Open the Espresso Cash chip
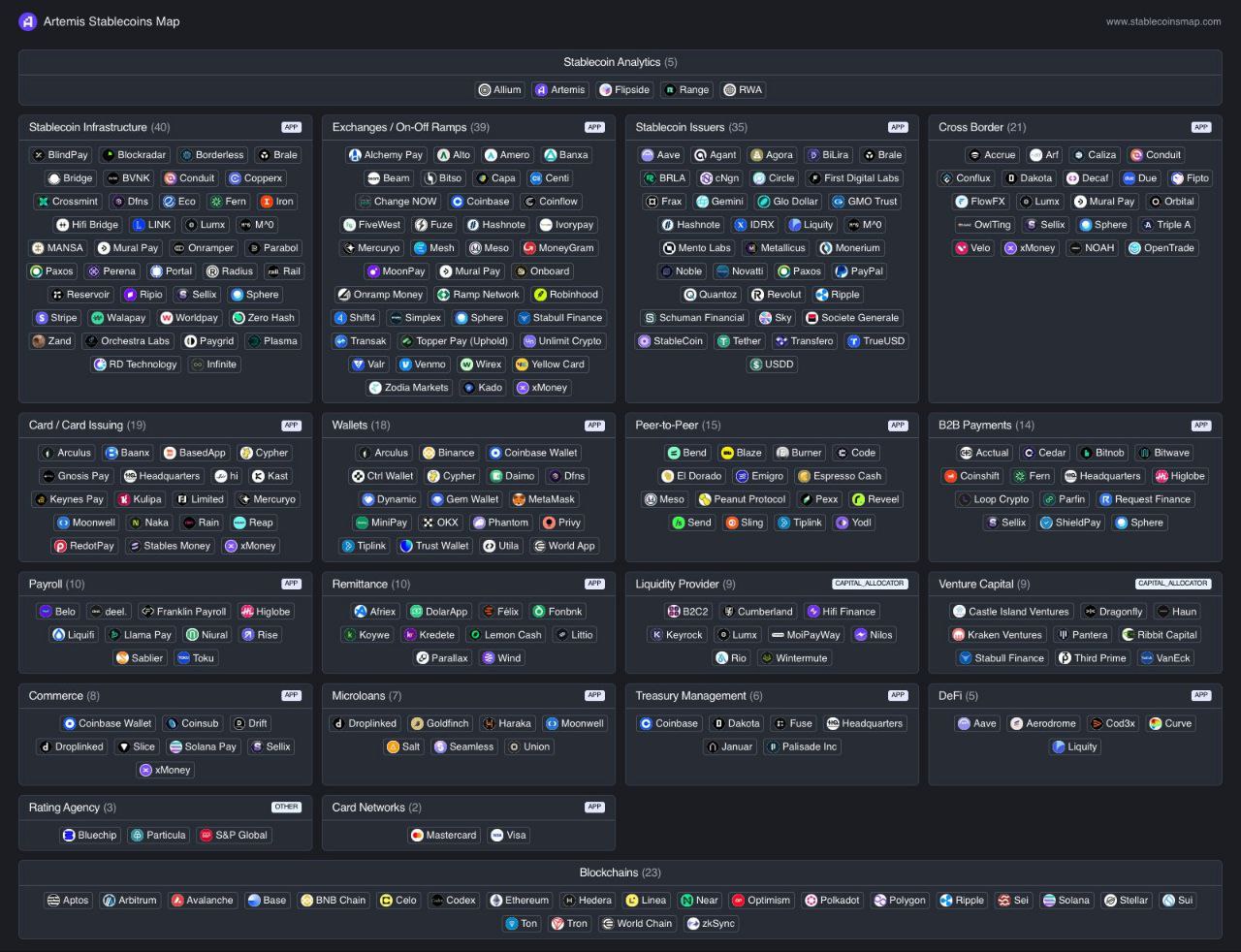This screenshot has width=1241, height=952. pyautogui.click(x=840, y=476)
